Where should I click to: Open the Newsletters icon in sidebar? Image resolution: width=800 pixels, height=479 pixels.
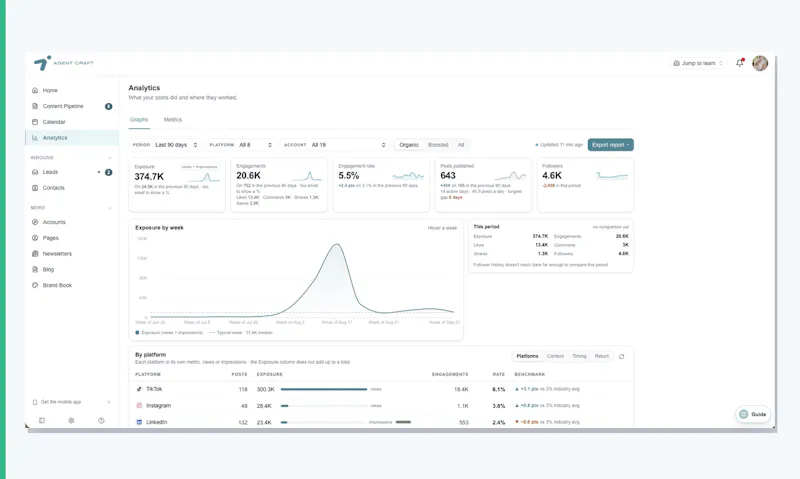point(35,254)
